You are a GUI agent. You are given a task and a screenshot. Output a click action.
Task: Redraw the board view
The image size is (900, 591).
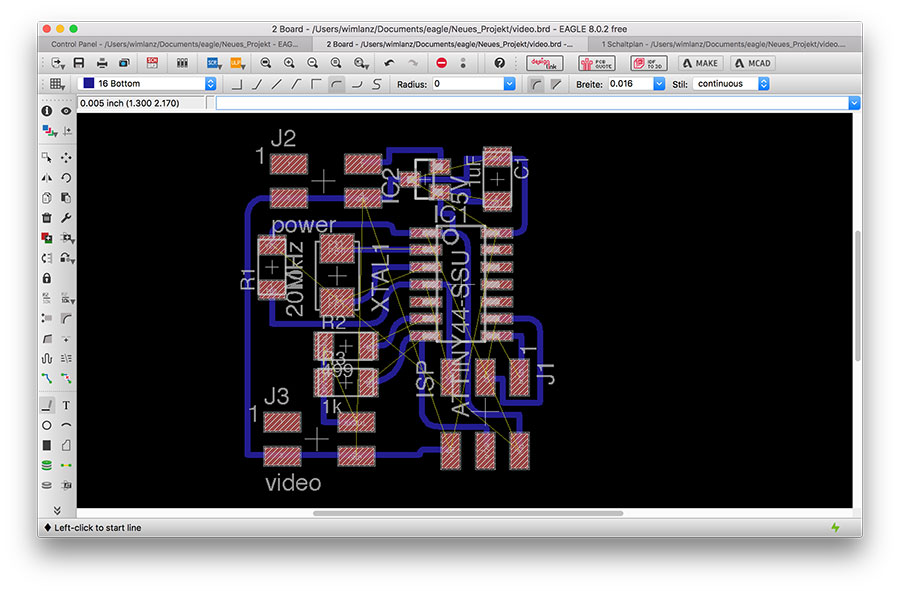pos(336,63)
